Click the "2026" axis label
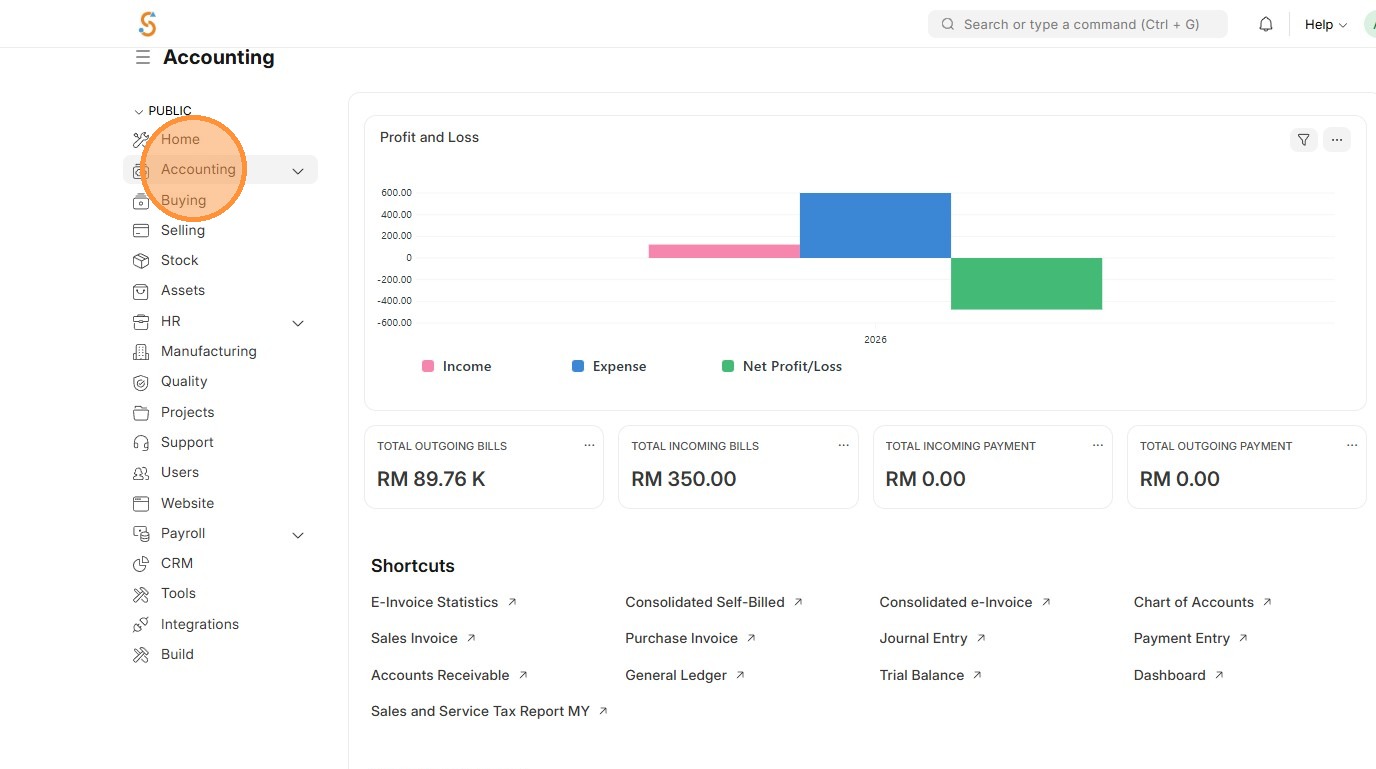The height and width of the screenshot is (769, 1376). point(875,340)
